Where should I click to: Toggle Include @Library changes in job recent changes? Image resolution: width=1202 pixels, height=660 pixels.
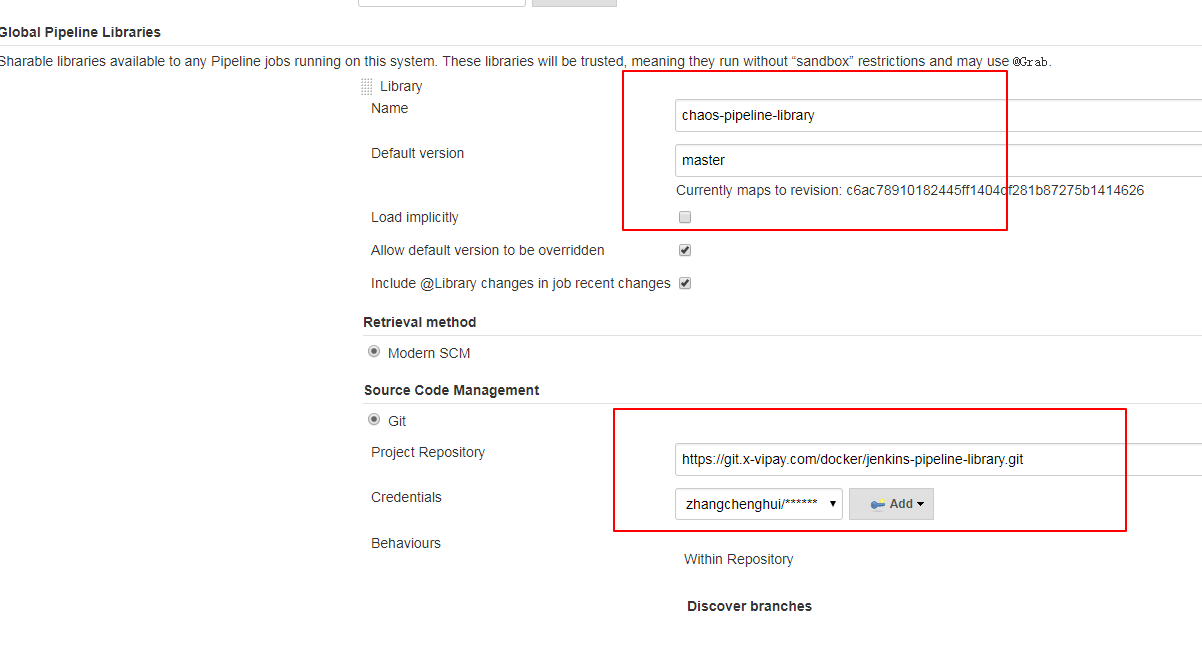(x=685, y=283)
